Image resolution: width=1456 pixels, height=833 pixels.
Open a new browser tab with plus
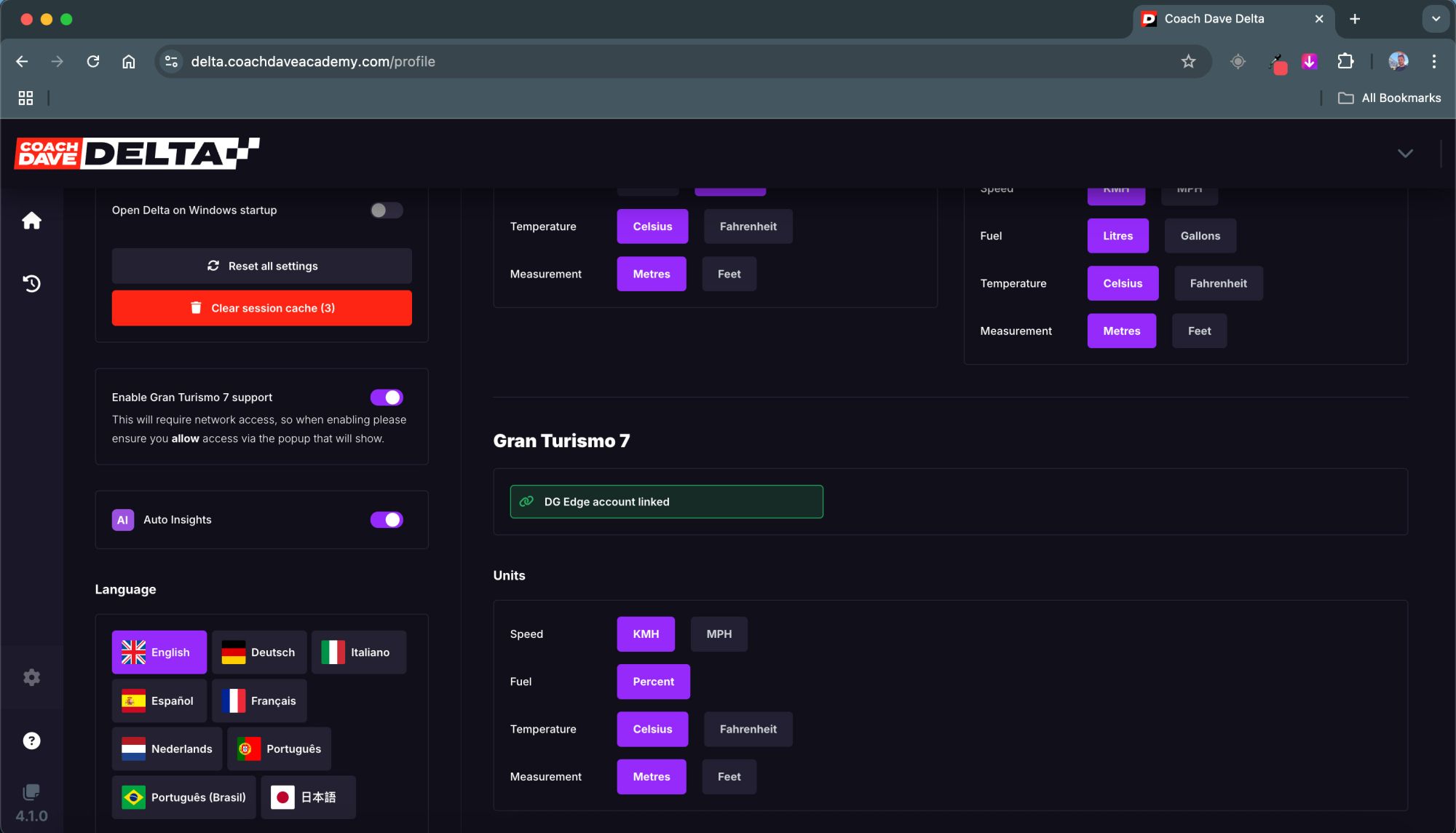pyautogui.click(x=1355, y=19)
